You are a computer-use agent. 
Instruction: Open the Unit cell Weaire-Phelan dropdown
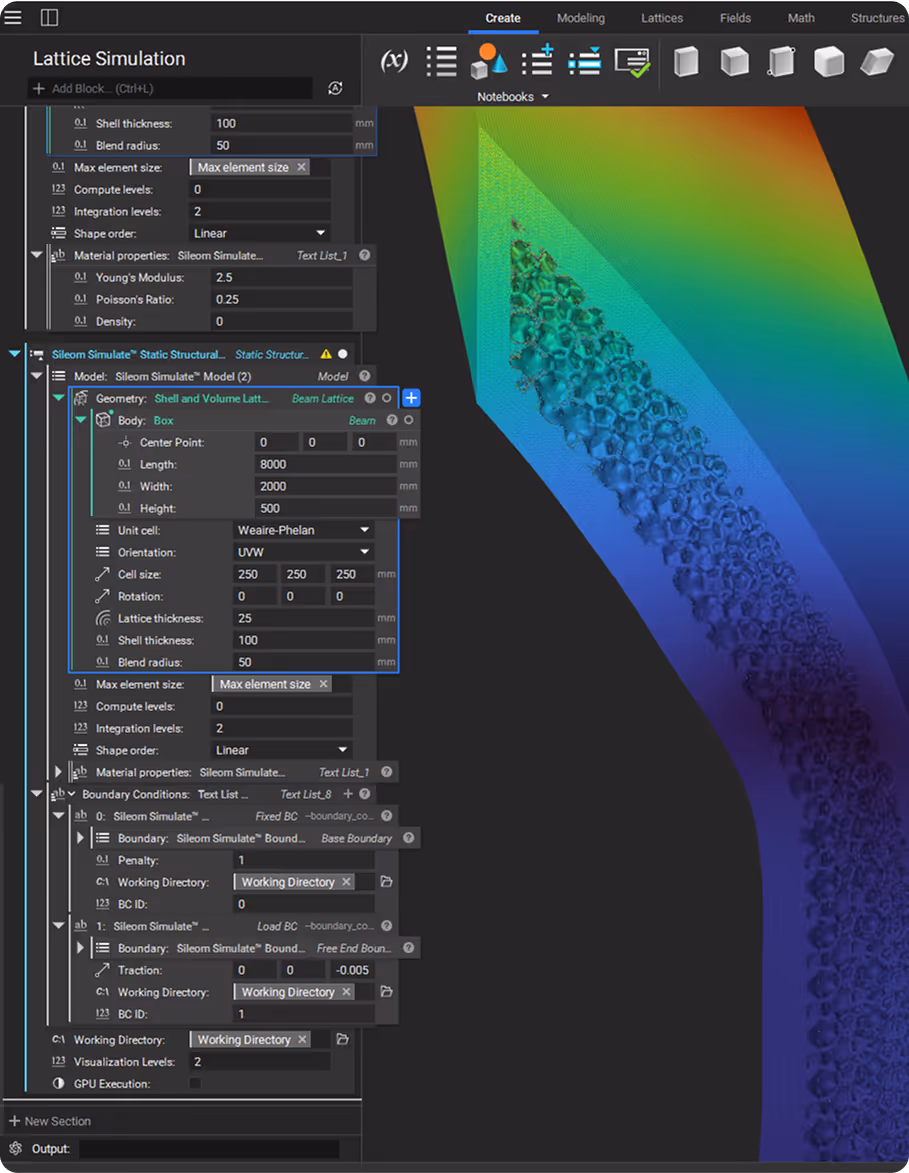pos(304,530)
